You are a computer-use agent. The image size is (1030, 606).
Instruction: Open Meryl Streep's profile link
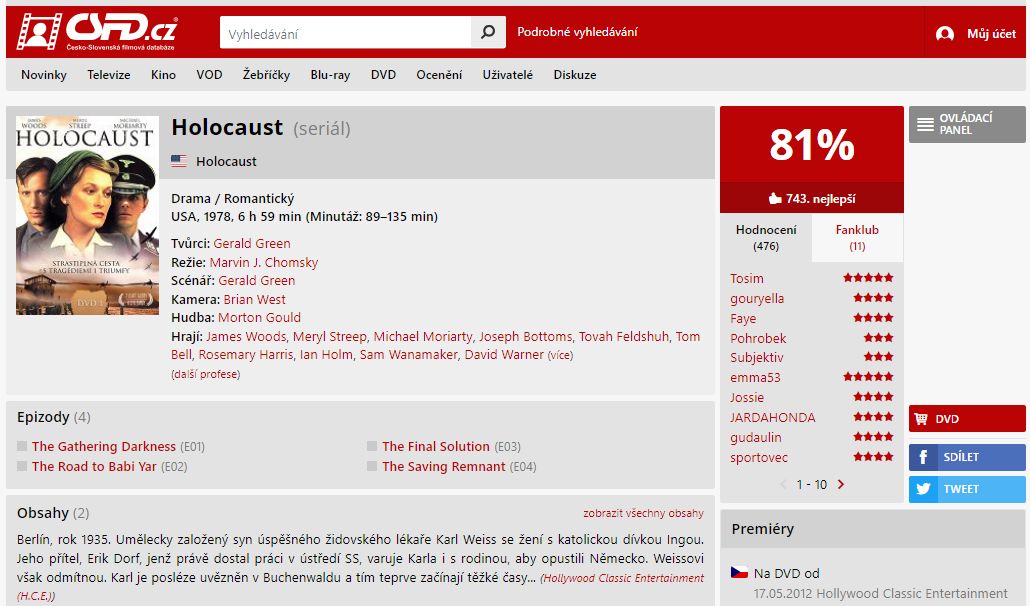click(x=330, y=337)
